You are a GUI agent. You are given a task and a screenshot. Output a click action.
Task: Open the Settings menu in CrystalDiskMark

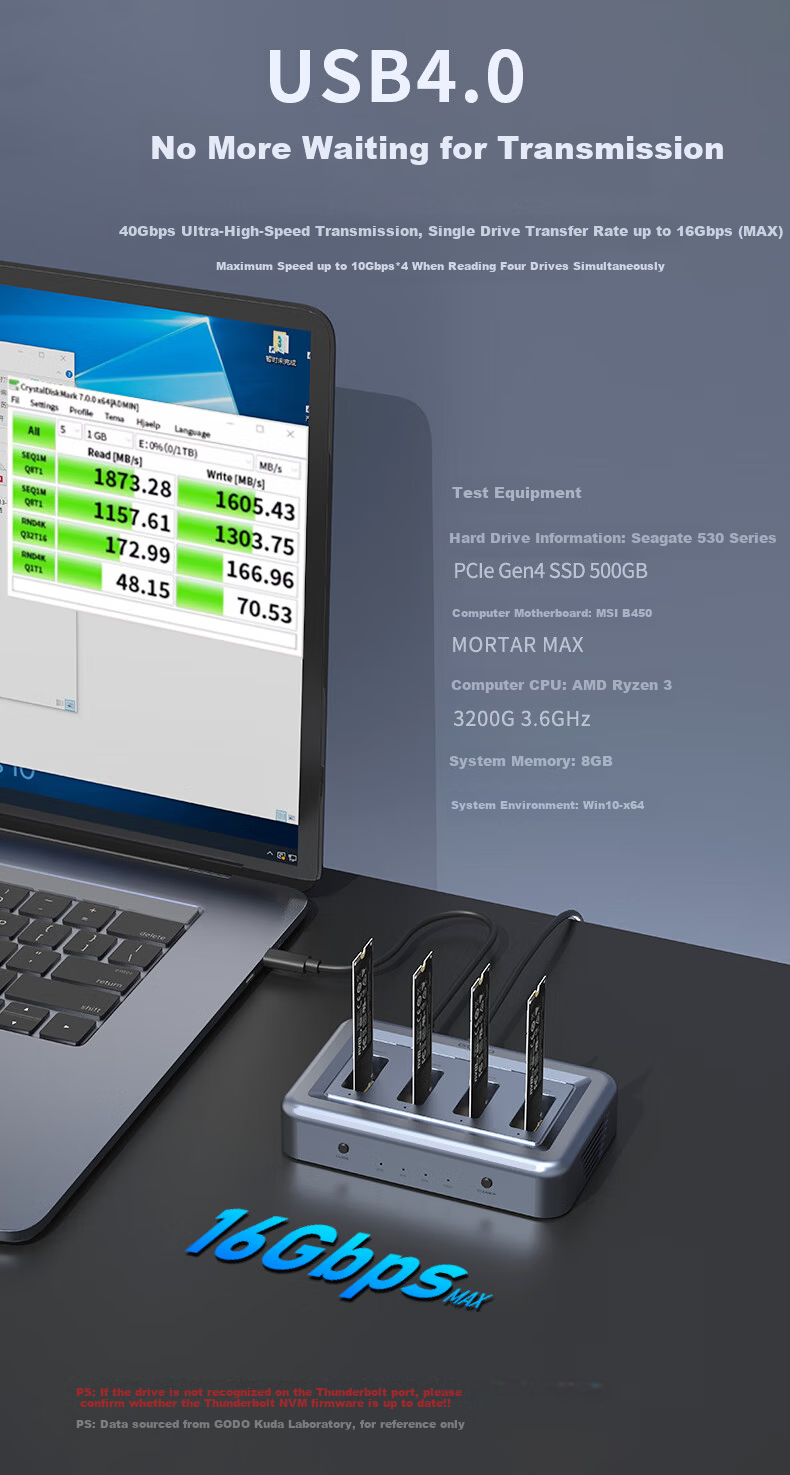[x=45, y=405]
